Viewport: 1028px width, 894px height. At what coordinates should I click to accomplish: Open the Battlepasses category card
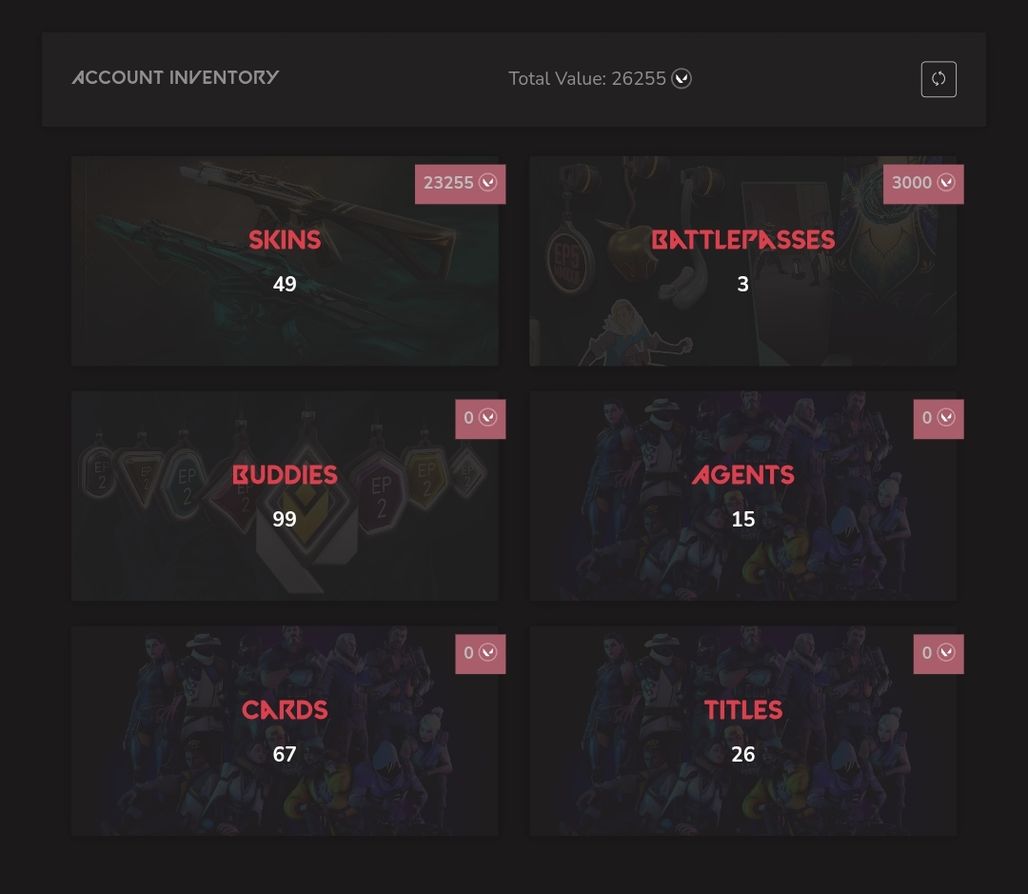tap(743, 261)
